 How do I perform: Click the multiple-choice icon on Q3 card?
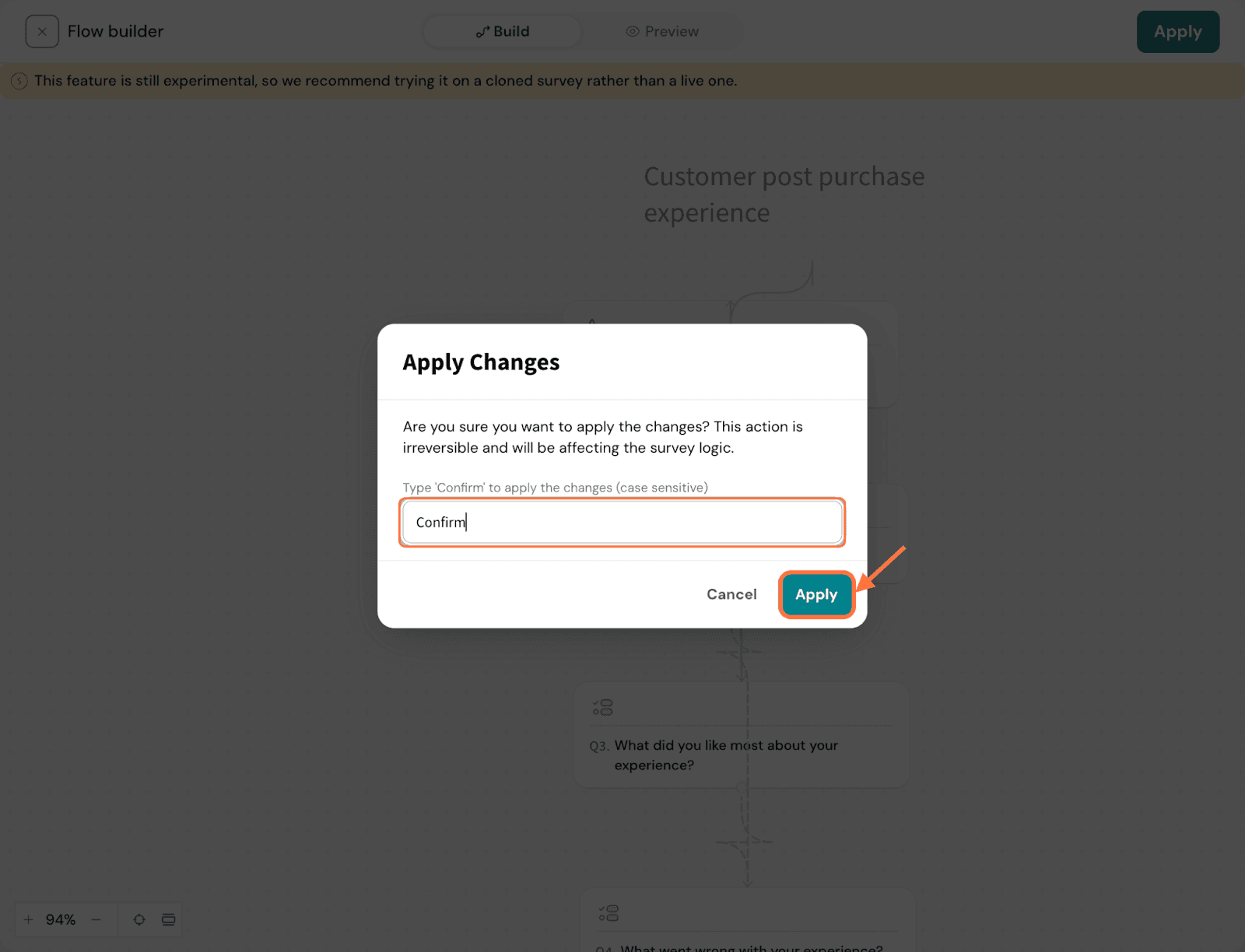(x=603, y=707)
